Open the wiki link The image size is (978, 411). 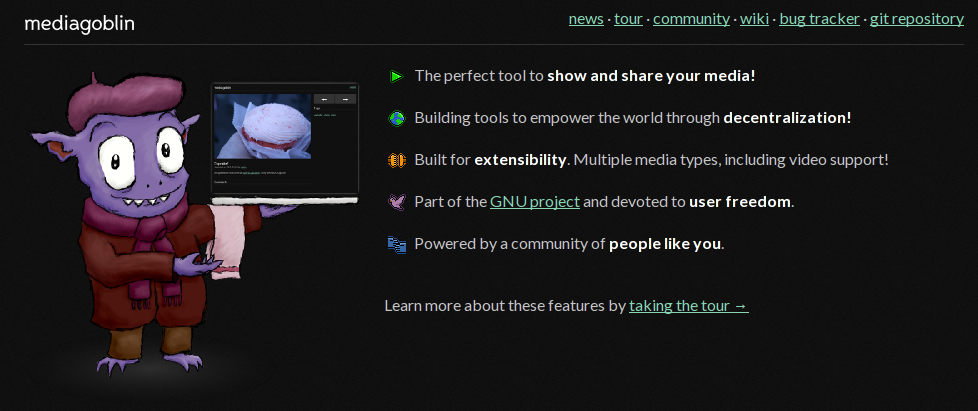pyautogui.click(x=754, y=19)
